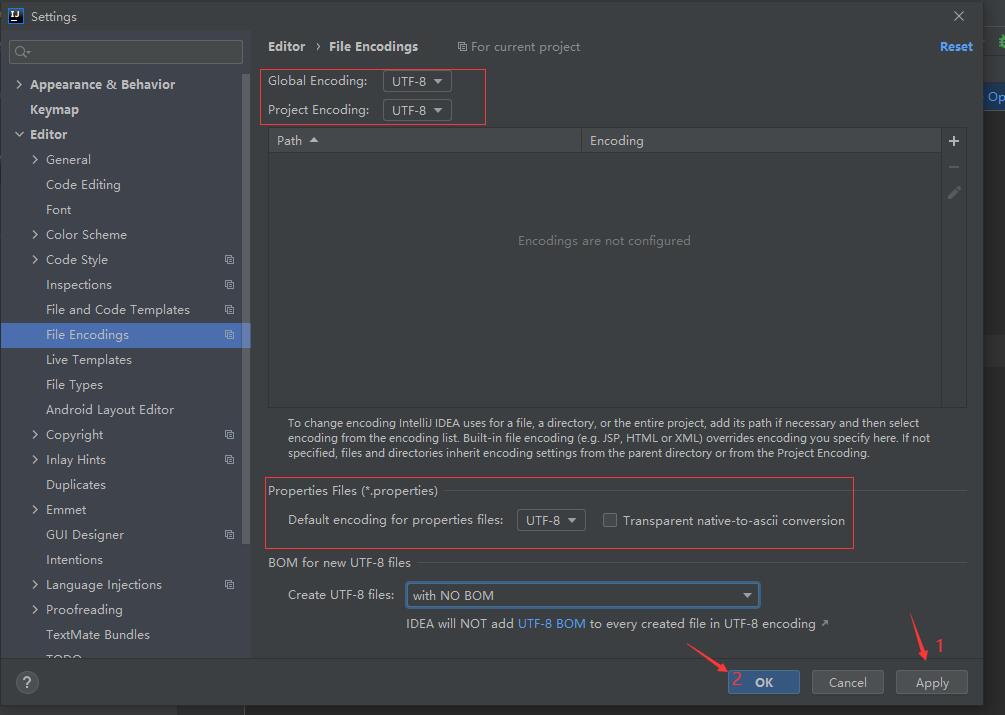Click the IntelliJ logo in title bar
Screen dimensions: 1005x715
[x=16, y=16]
